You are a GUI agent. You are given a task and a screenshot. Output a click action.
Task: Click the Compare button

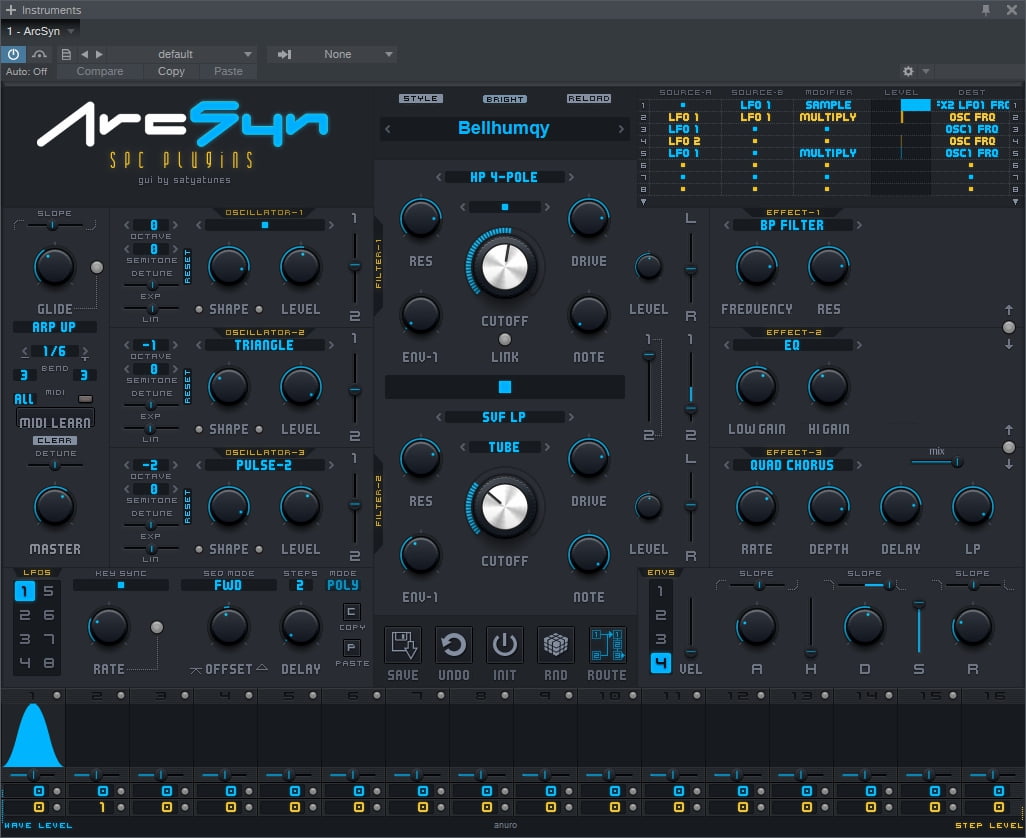click(99, 71)
